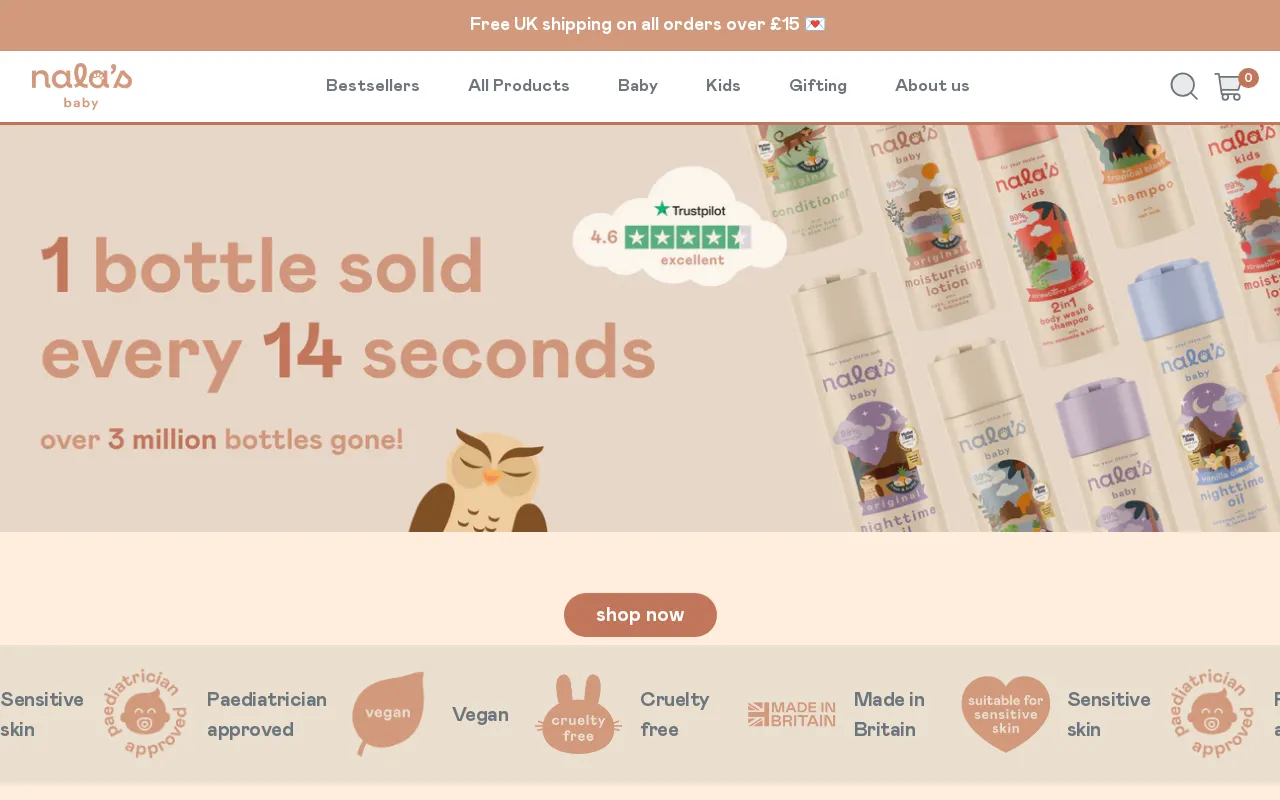This screenshot has height=800, width=1280.
Task: Expand the Gifting navigation menu
Action: click(818, 86)
